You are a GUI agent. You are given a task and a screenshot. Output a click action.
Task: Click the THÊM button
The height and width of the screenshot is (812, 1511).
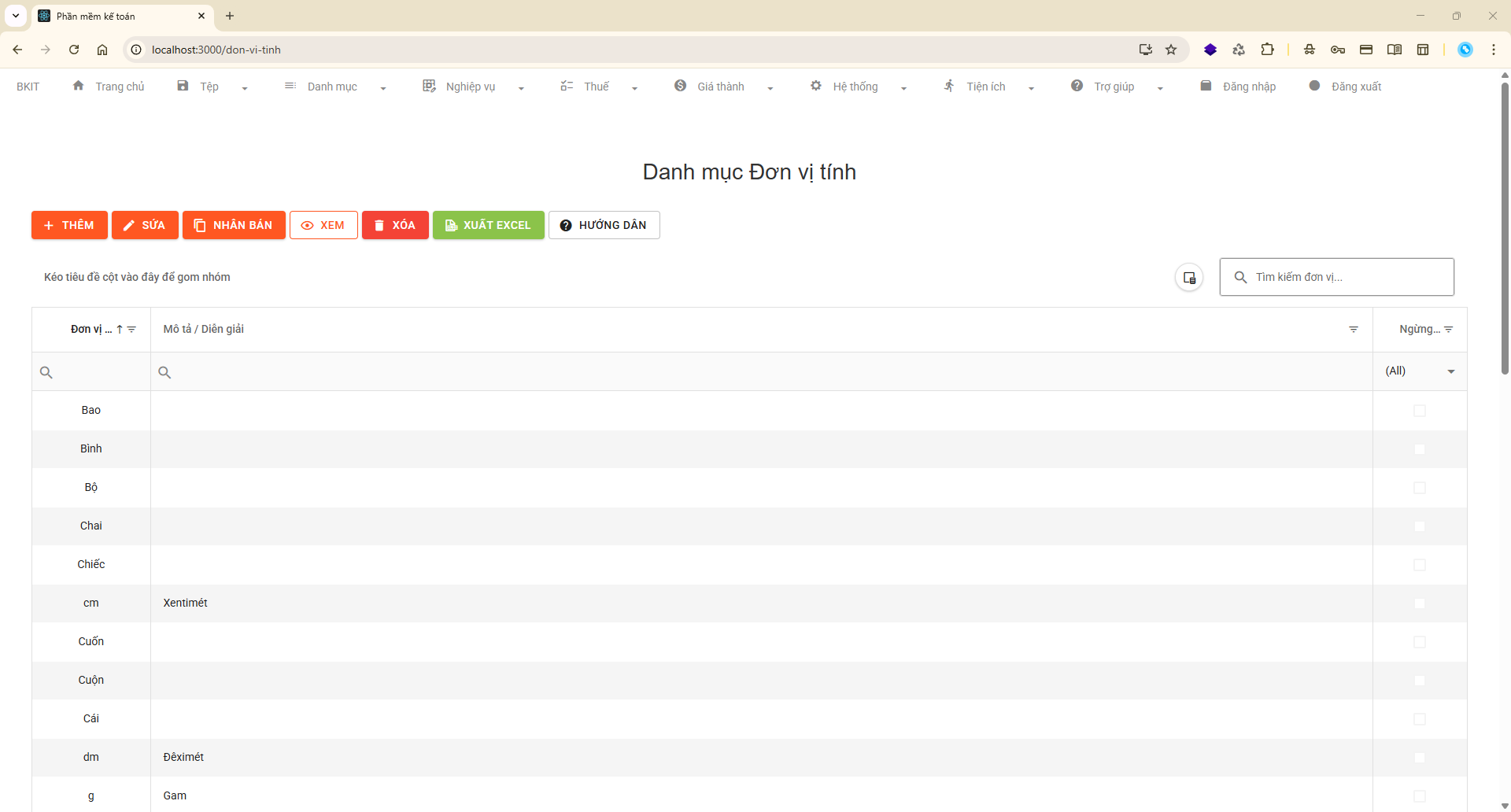coord(69,225)
